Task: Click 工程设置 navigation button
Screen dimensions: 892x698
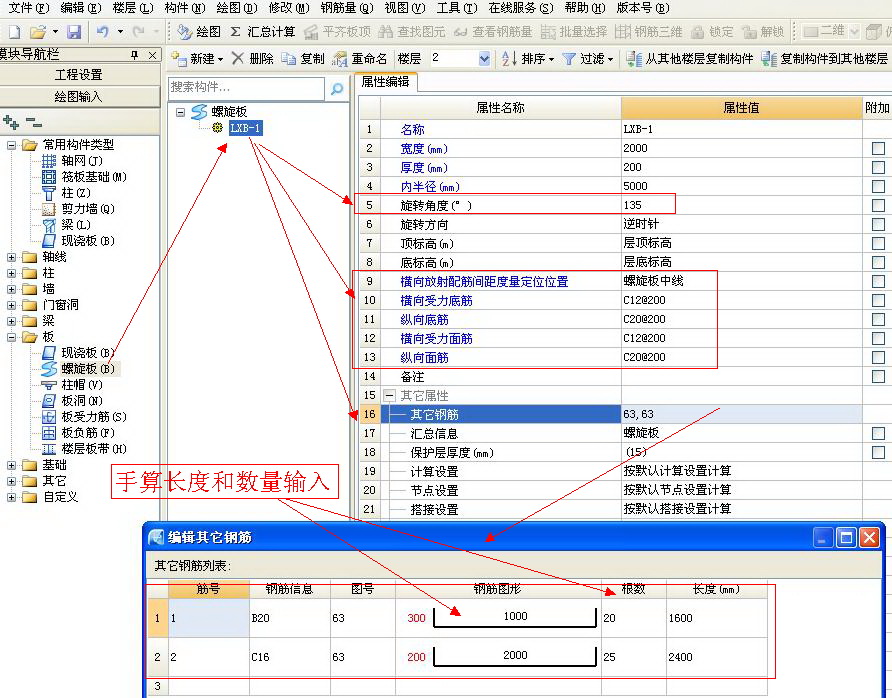Action: point(79,75)
